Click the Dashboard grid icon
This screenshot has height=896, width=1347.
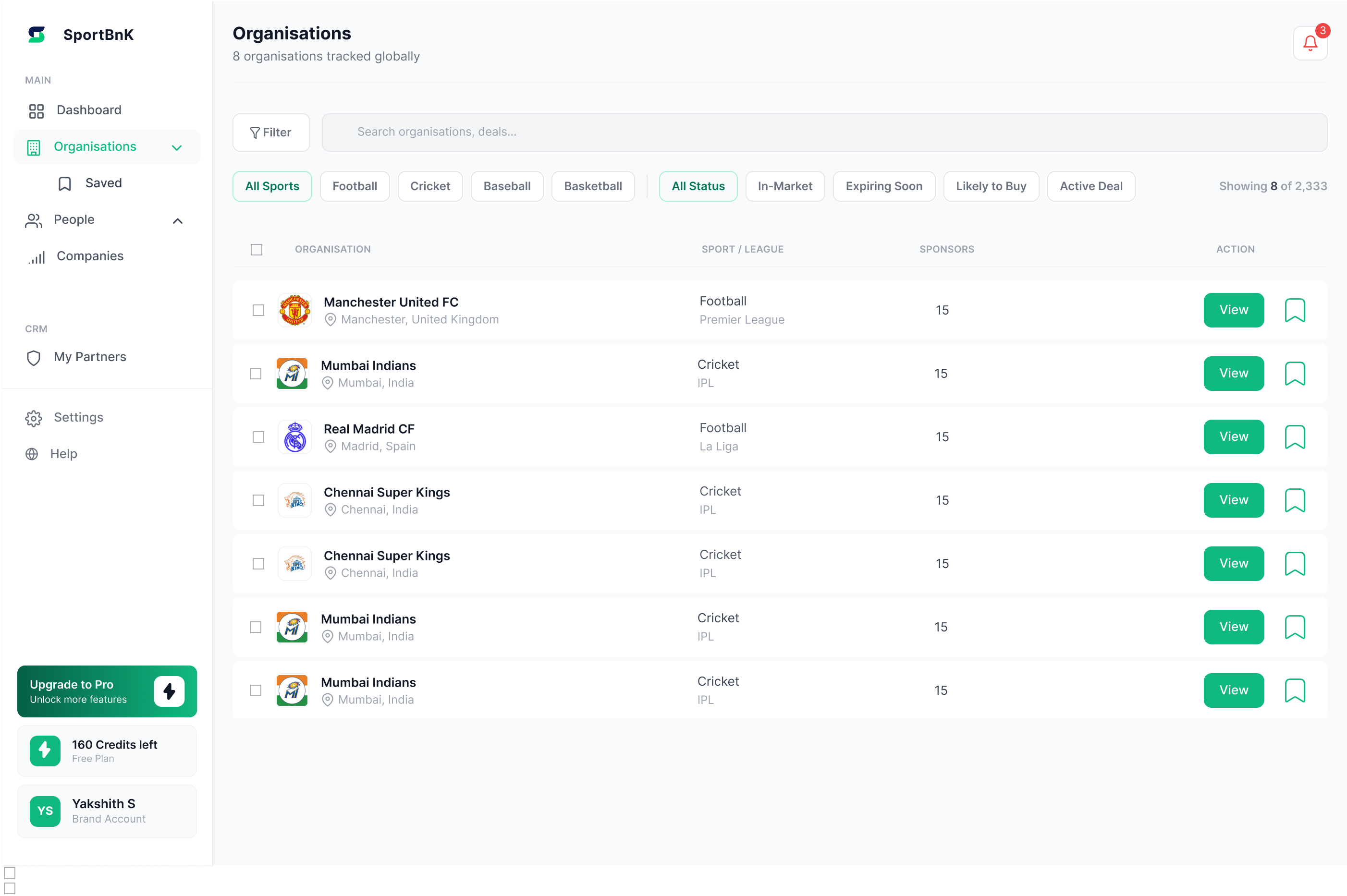click(x=37, y=111)
